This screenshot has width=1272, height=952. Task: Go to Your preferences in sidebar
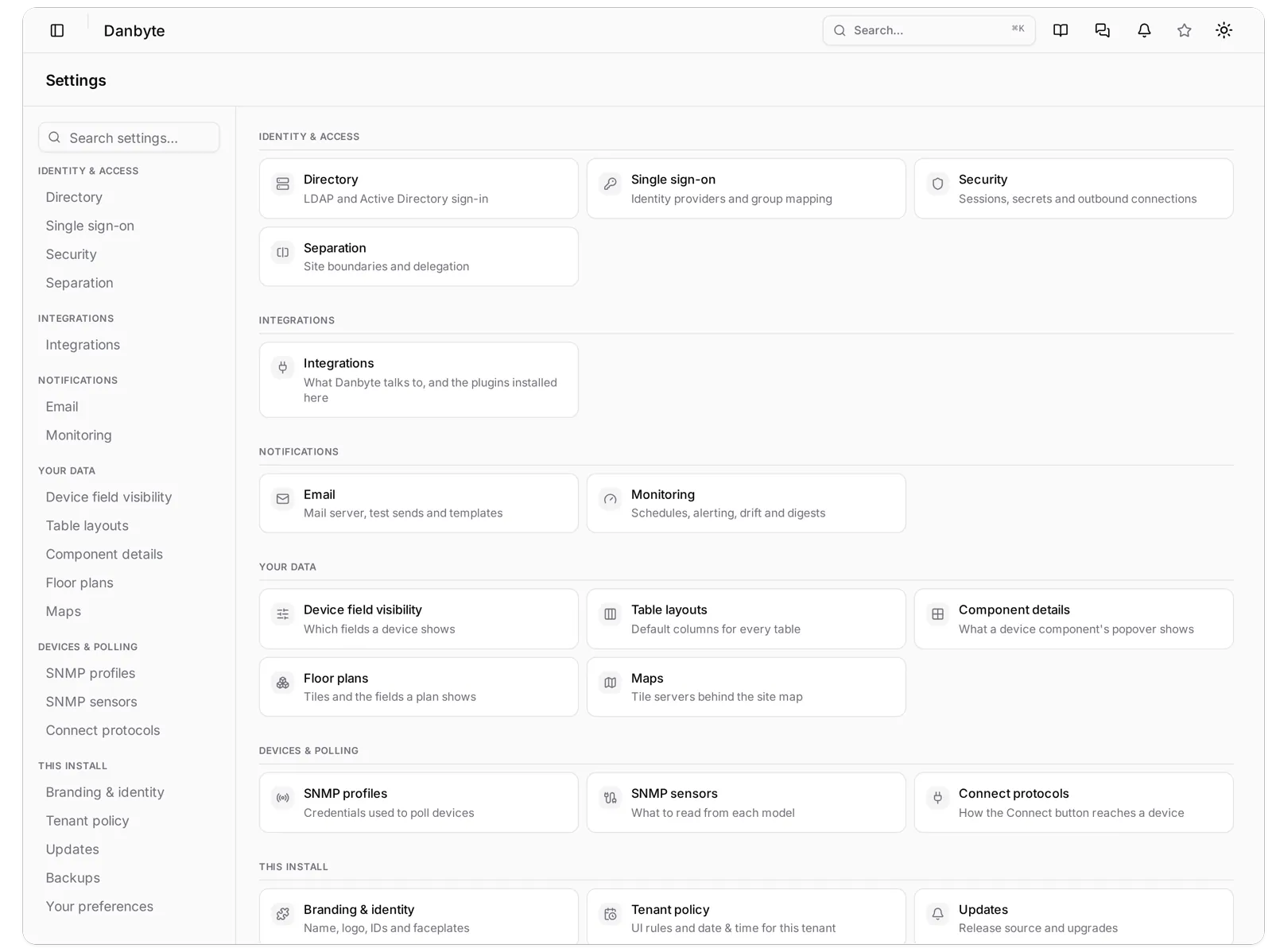coord(99,907)
